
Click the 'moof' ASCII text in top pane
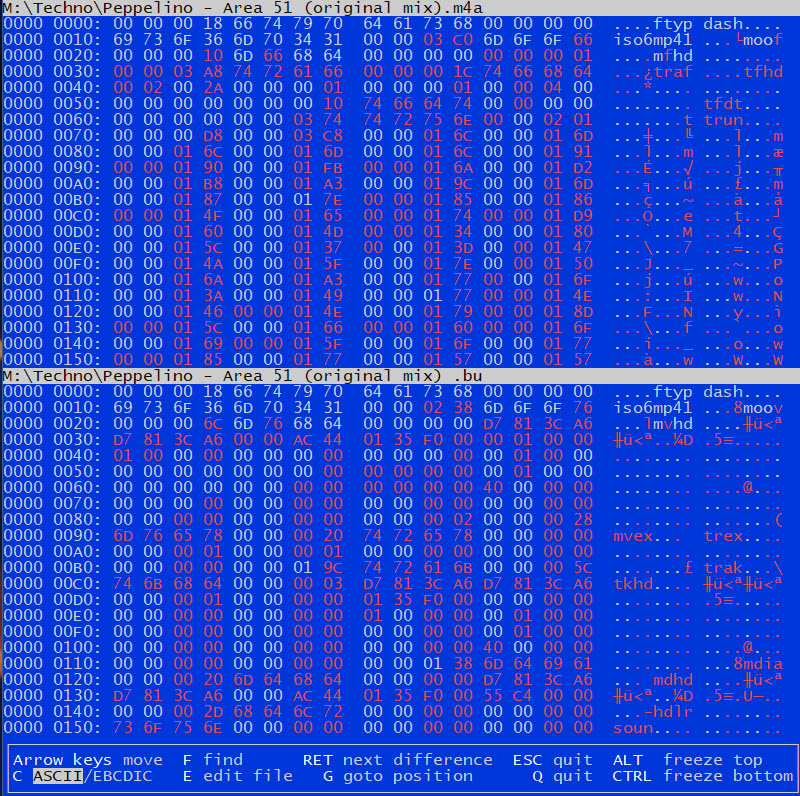pyautogui.click(x=762, y=39)
